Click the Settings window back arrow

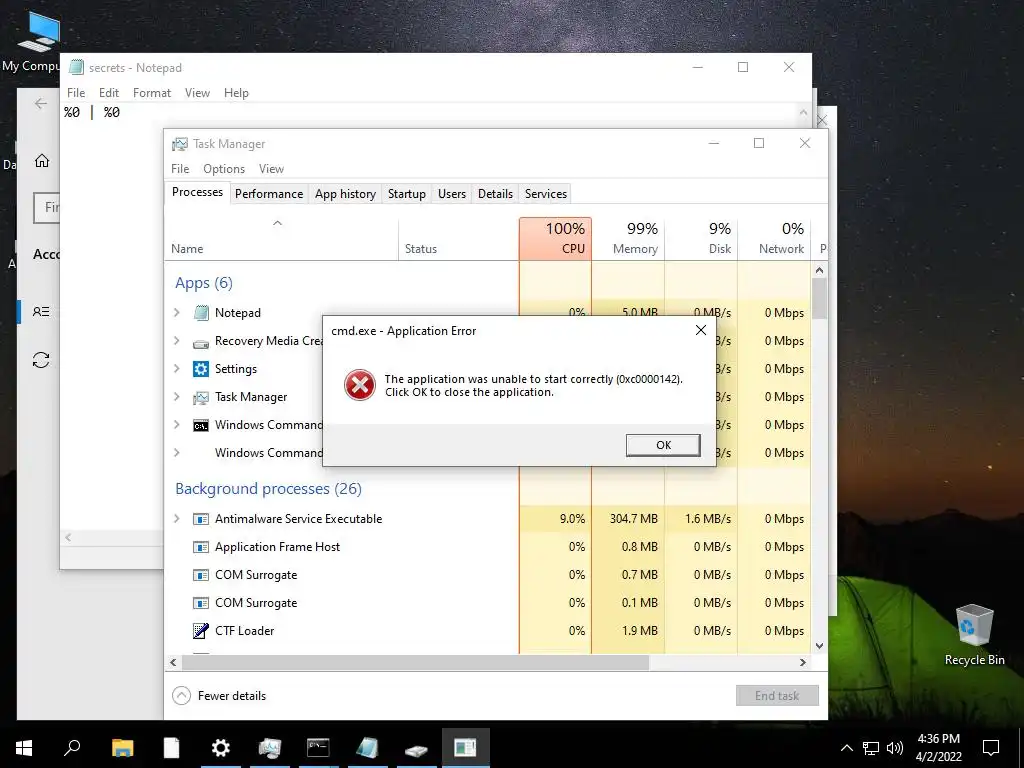tap(41, 103)
